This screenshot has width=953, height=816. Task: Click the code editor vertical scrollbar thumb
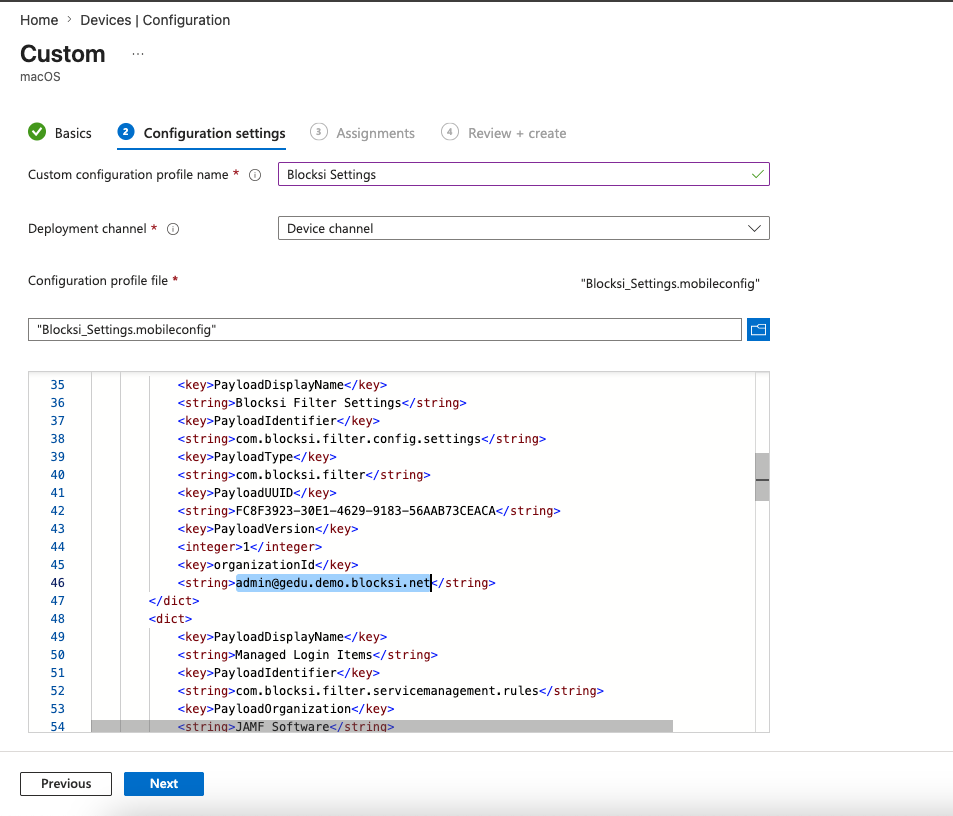click(762, 477)
